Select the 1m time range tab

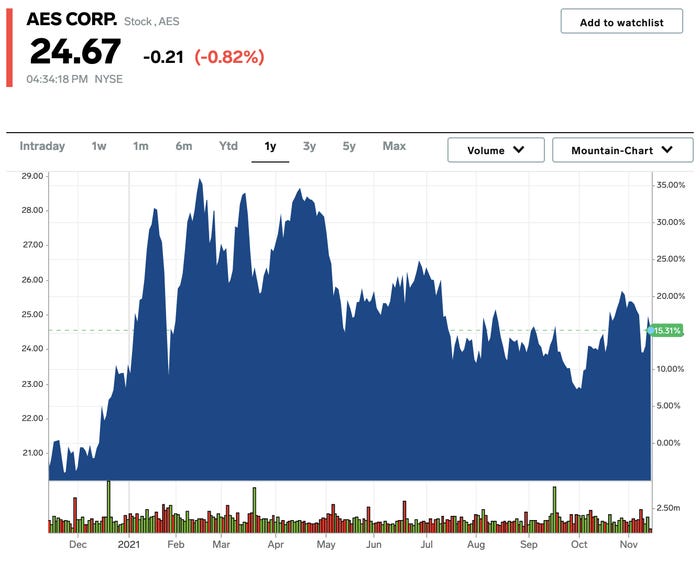coord(141,146)
